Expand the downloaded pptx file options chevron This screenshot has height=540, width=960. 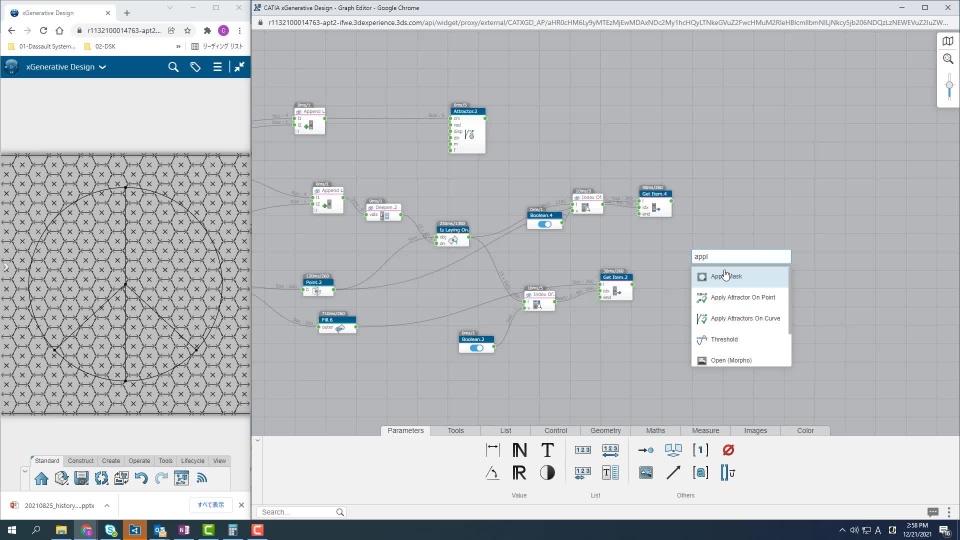coord(107,505)
